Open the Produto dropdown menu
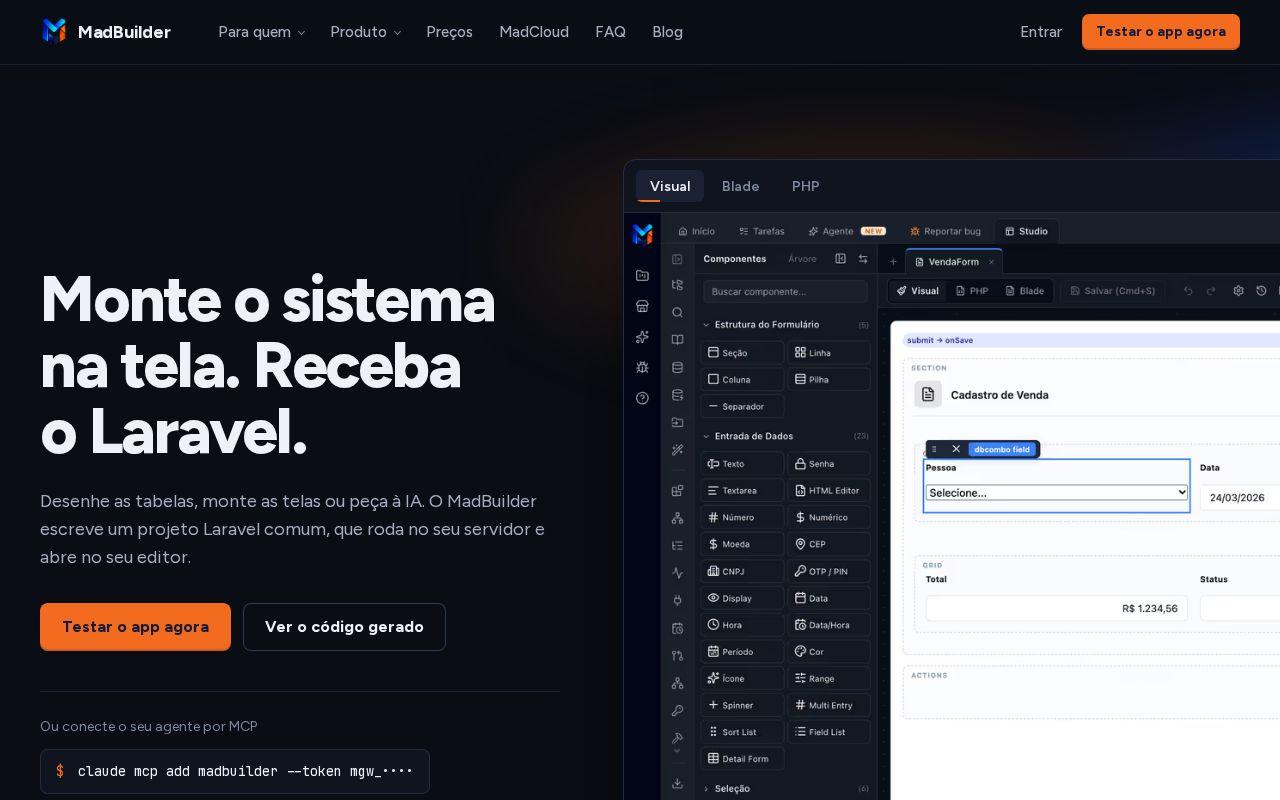This screenshot has width=1280, height=800. [366, 32]
